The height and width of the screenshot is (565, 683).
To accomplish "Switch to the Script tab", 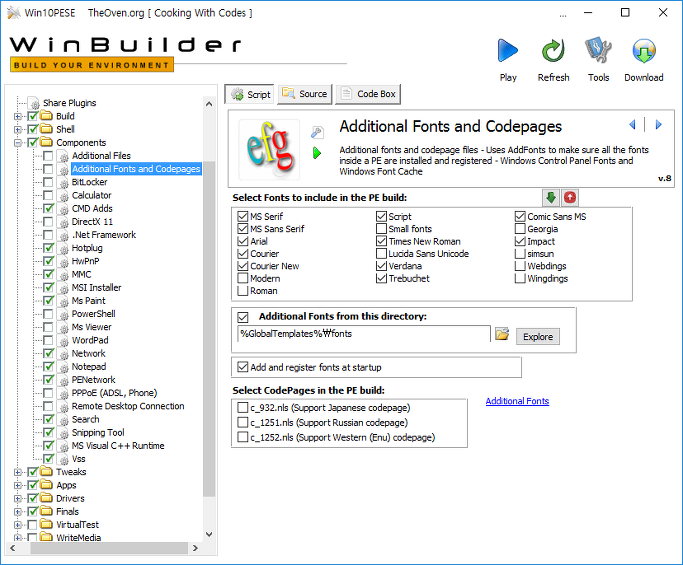I will coord(250,94).
